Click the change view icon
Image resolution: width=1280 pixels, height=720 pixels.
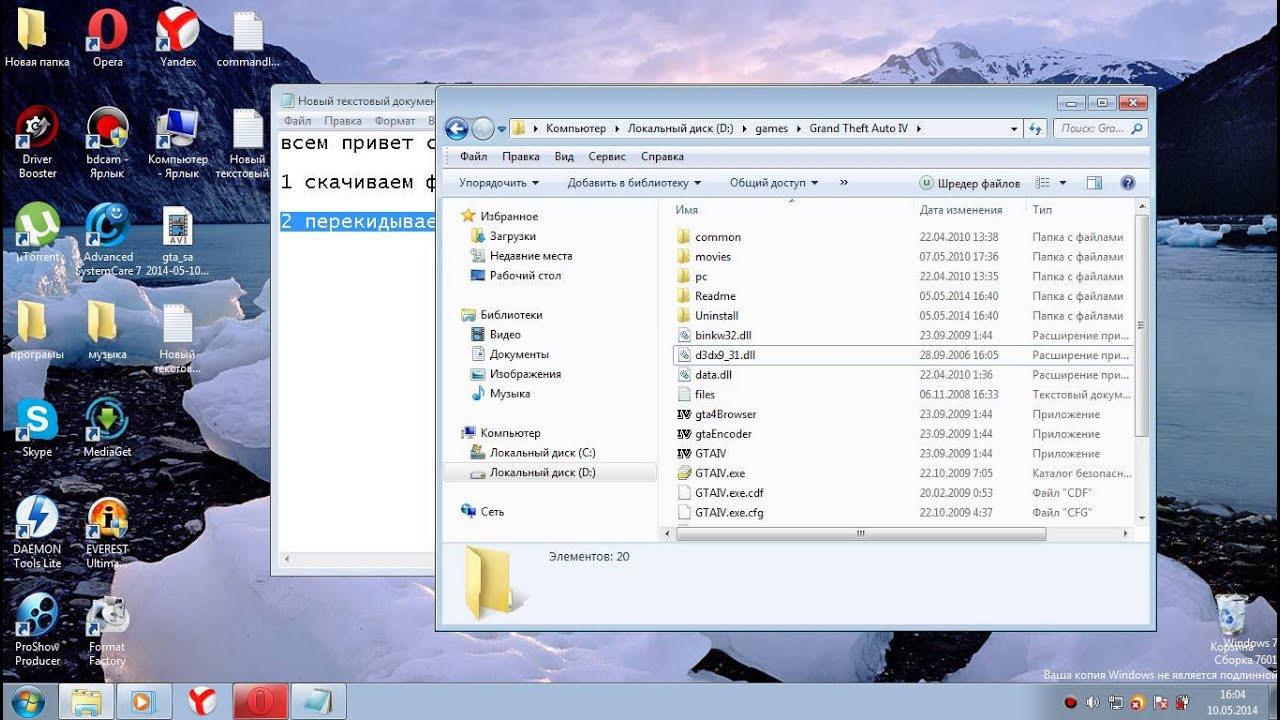pos(1044,183)
